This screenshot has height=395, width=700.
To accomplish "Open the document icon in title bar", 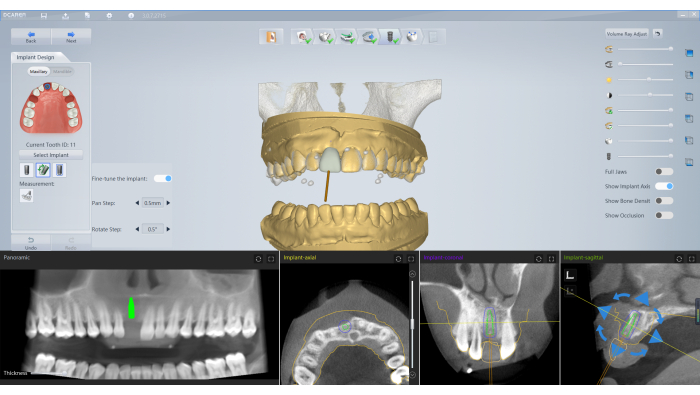I will point(88,16).
